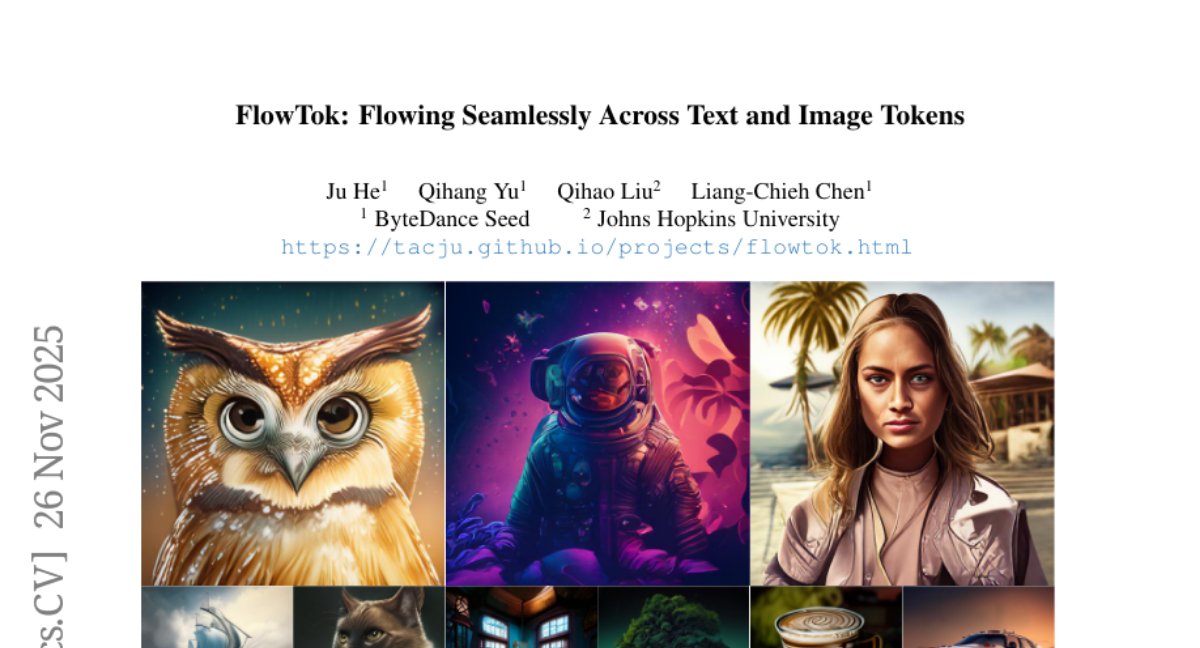This screenshot has height=648, width=1200.
Task: Select the sailing ship thumbnail
Action: coord(217,617)
